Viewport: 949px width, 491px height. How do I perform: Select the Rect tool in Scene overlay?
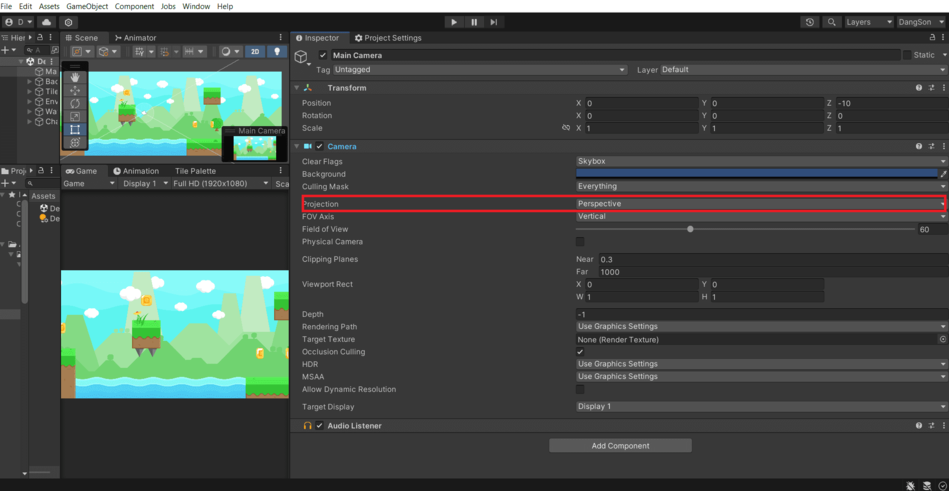(75, 129)
